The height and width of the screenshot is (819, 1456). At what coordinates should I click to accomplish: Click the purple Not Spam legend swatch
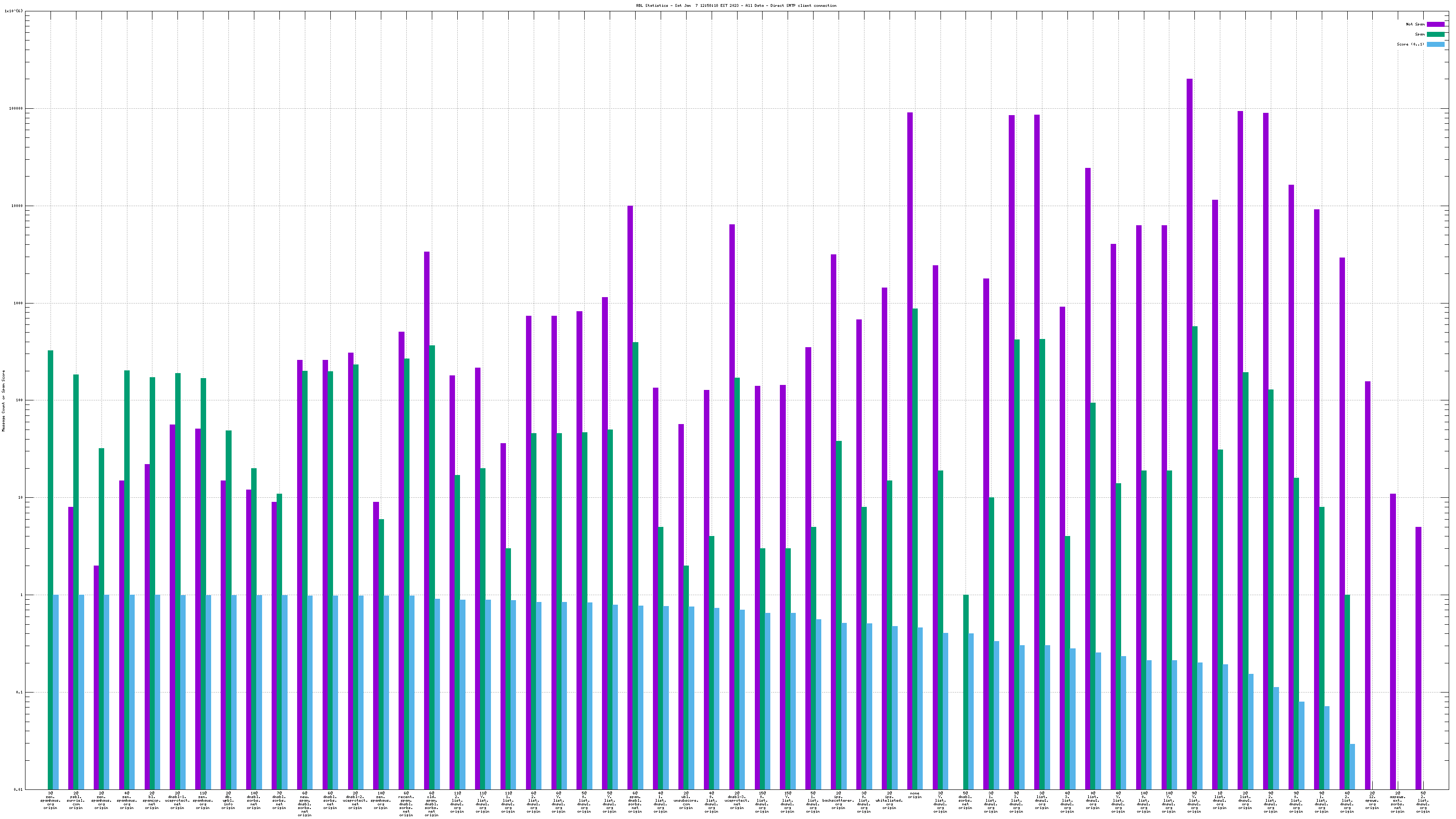pos(1435,24)
